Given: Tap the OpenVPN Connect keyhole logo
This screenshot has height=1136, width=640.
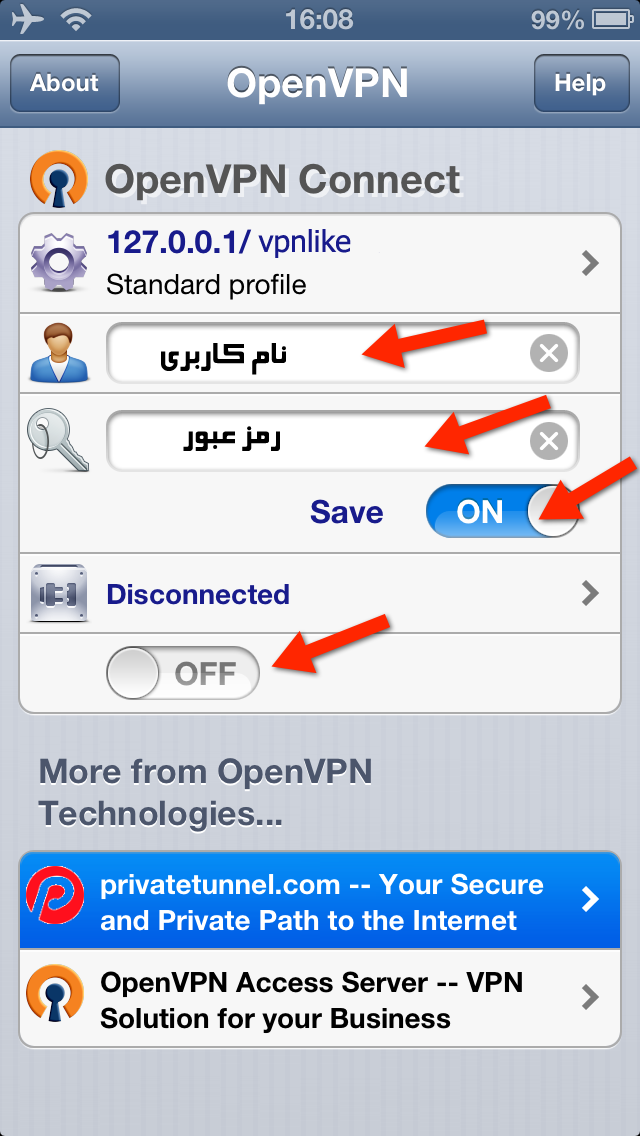Looking at the screenshot, I should click(59, 178).
